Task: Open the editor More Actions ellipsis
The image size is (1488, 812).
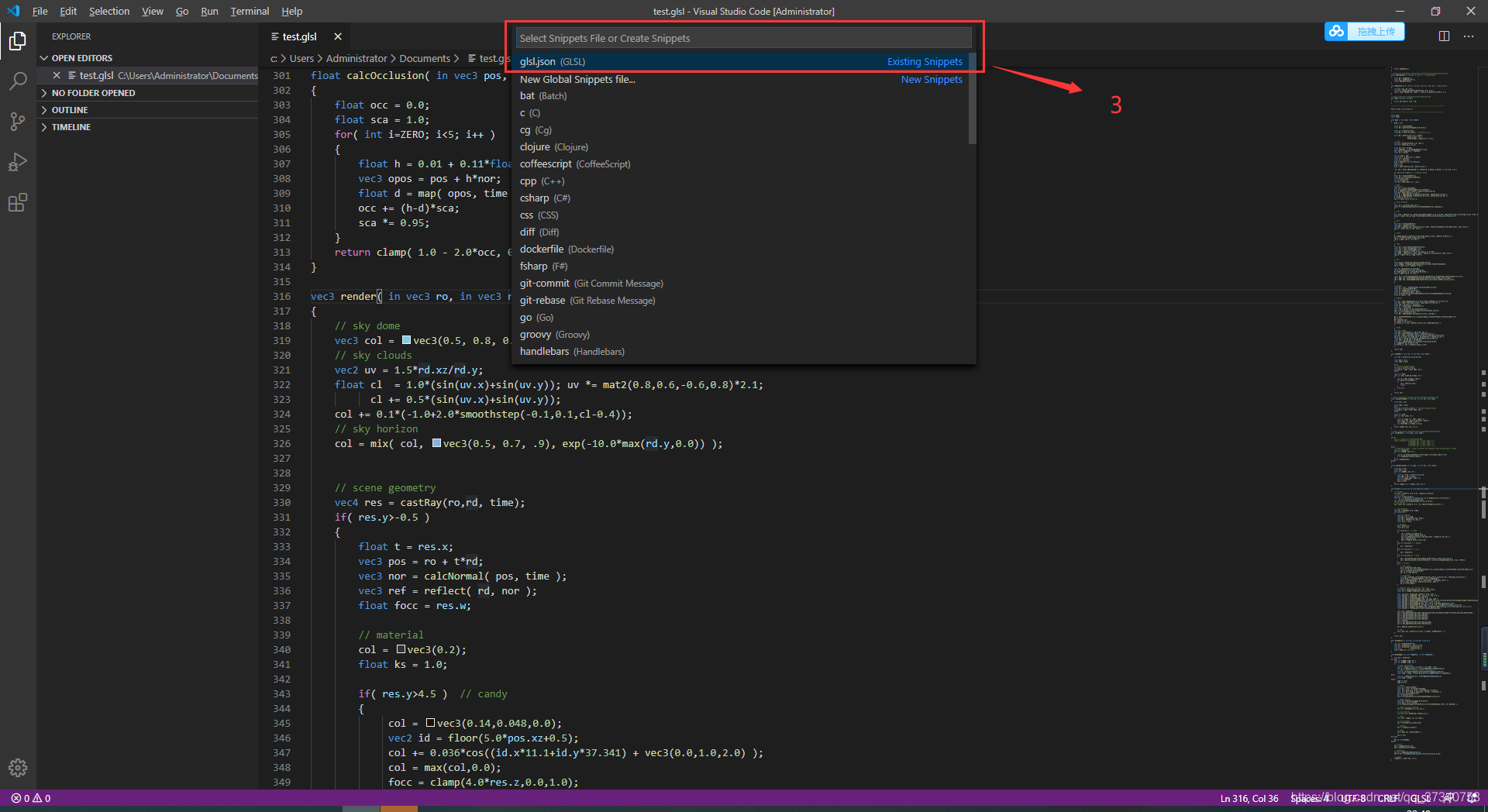Action: click(x=1468, y=36)
